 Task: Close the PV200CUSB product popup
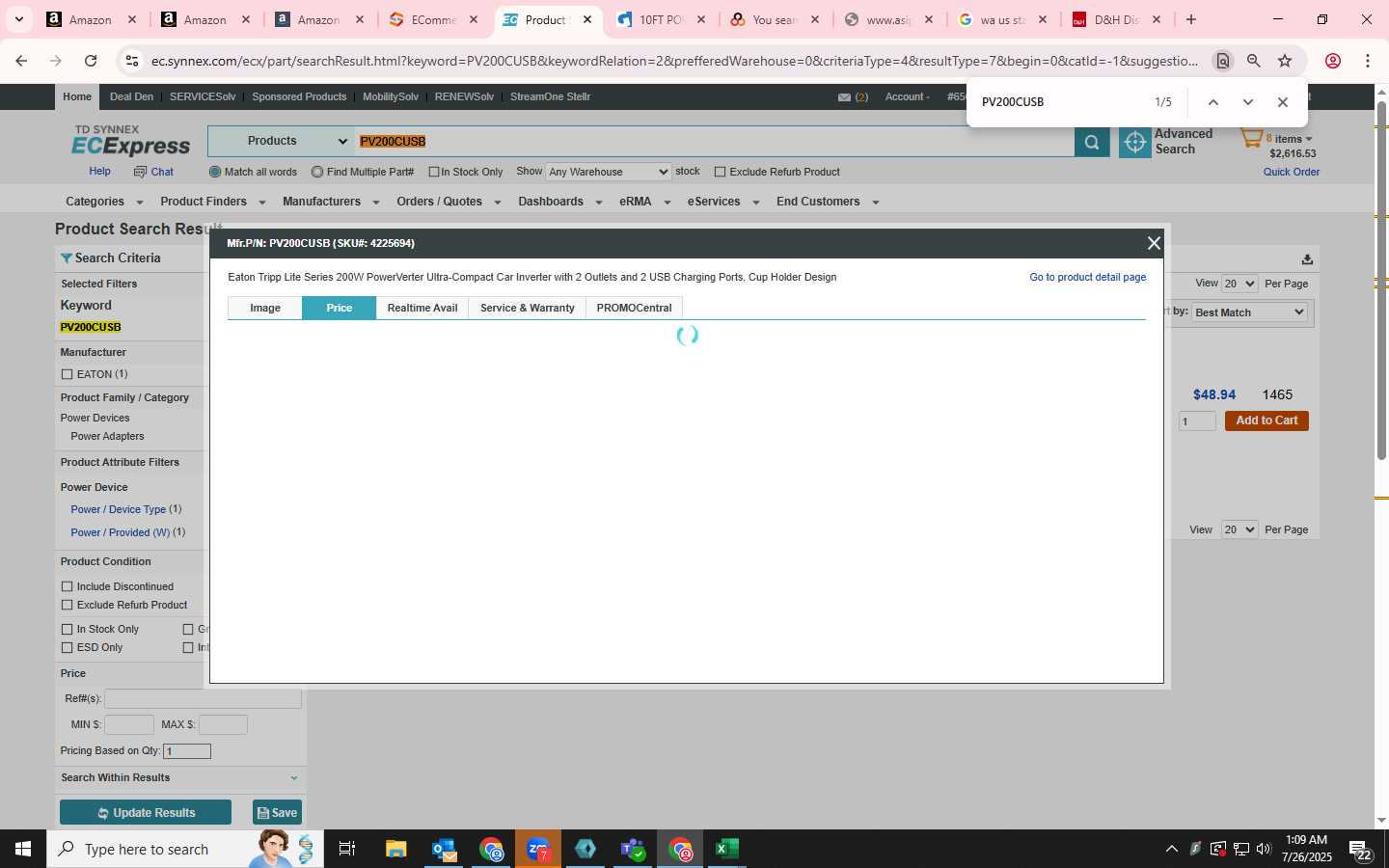coord(1154,243)
